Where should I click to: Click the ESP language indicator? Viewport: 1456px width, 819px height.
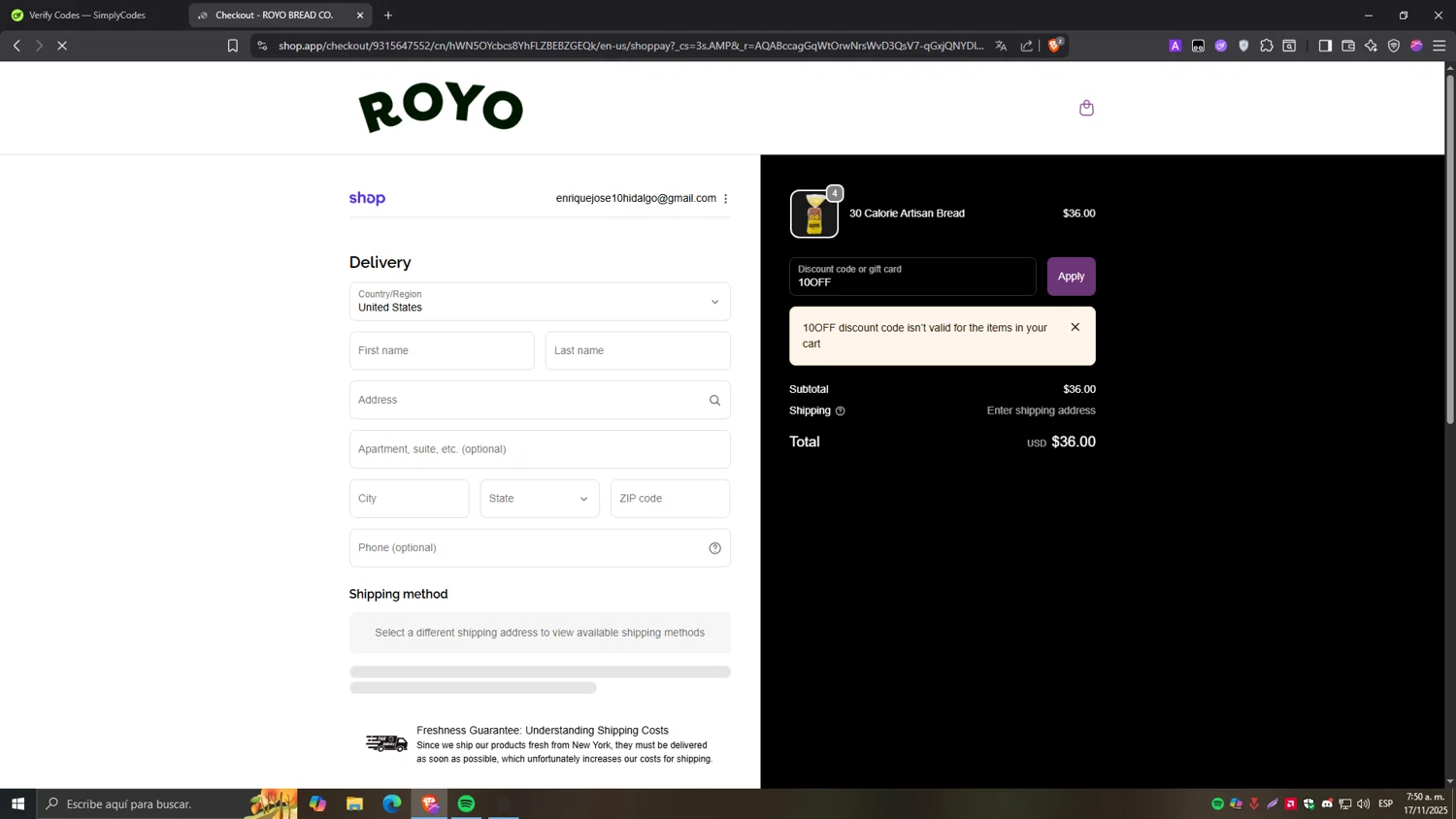click(x=1386, y=803)
